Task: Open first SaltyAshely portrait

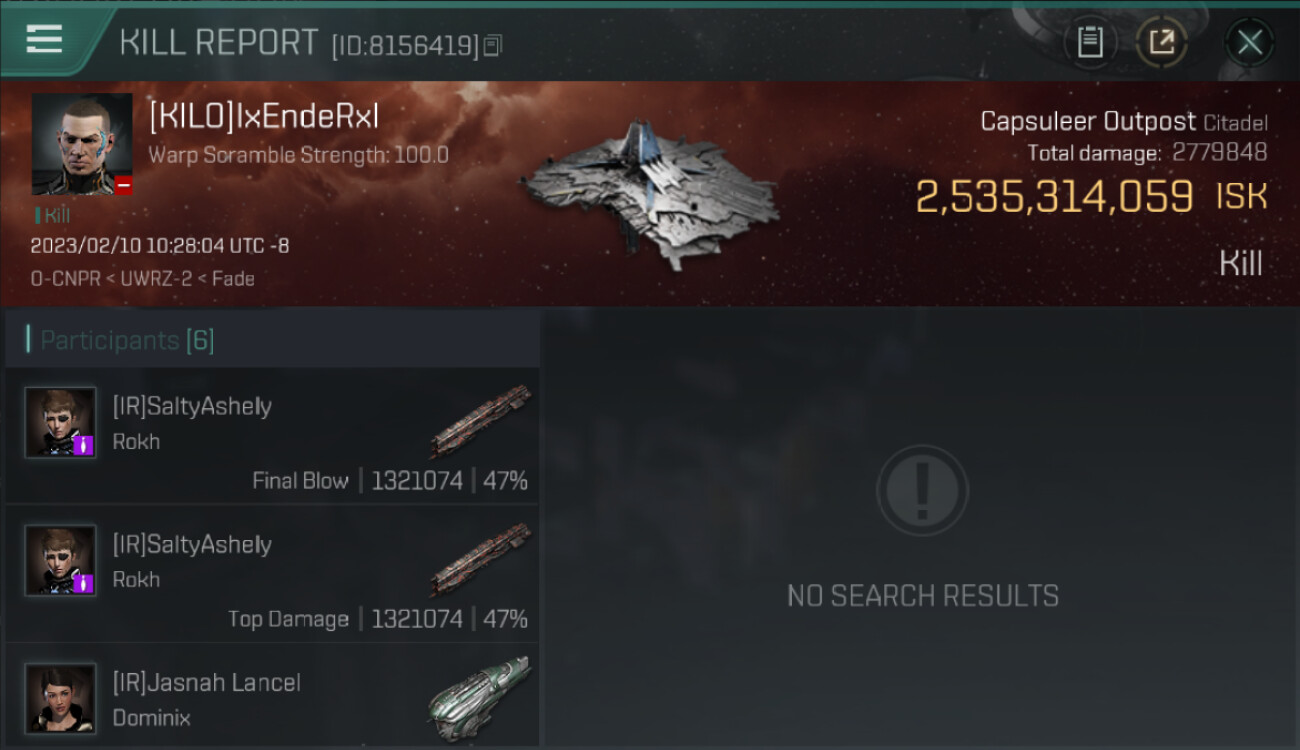Action: [x=61, y=423]
